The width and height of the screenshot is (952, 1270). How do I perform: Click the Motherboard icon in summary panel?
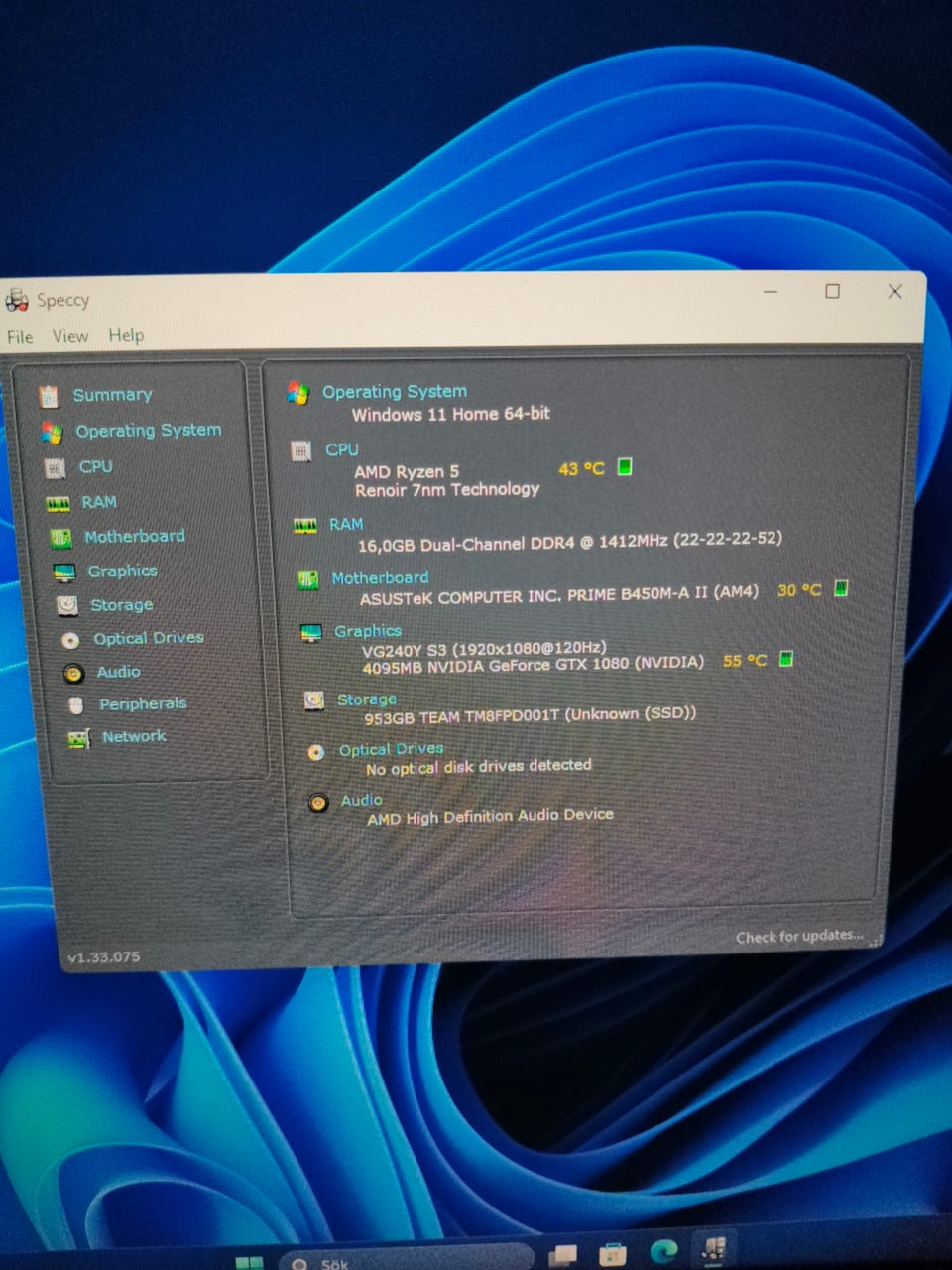click(x=308, y=579)
